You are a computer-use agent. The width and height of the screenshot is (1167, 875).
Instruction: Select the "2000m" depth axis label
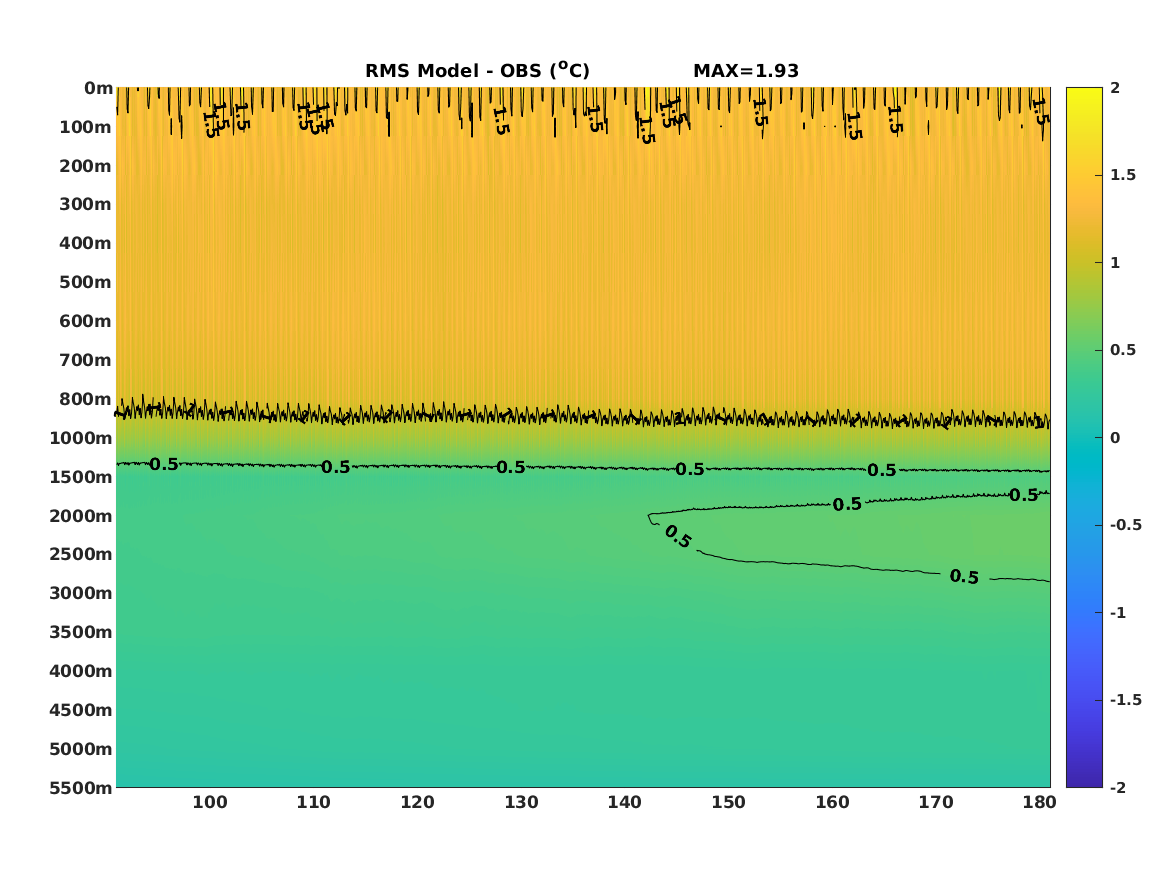81,516
